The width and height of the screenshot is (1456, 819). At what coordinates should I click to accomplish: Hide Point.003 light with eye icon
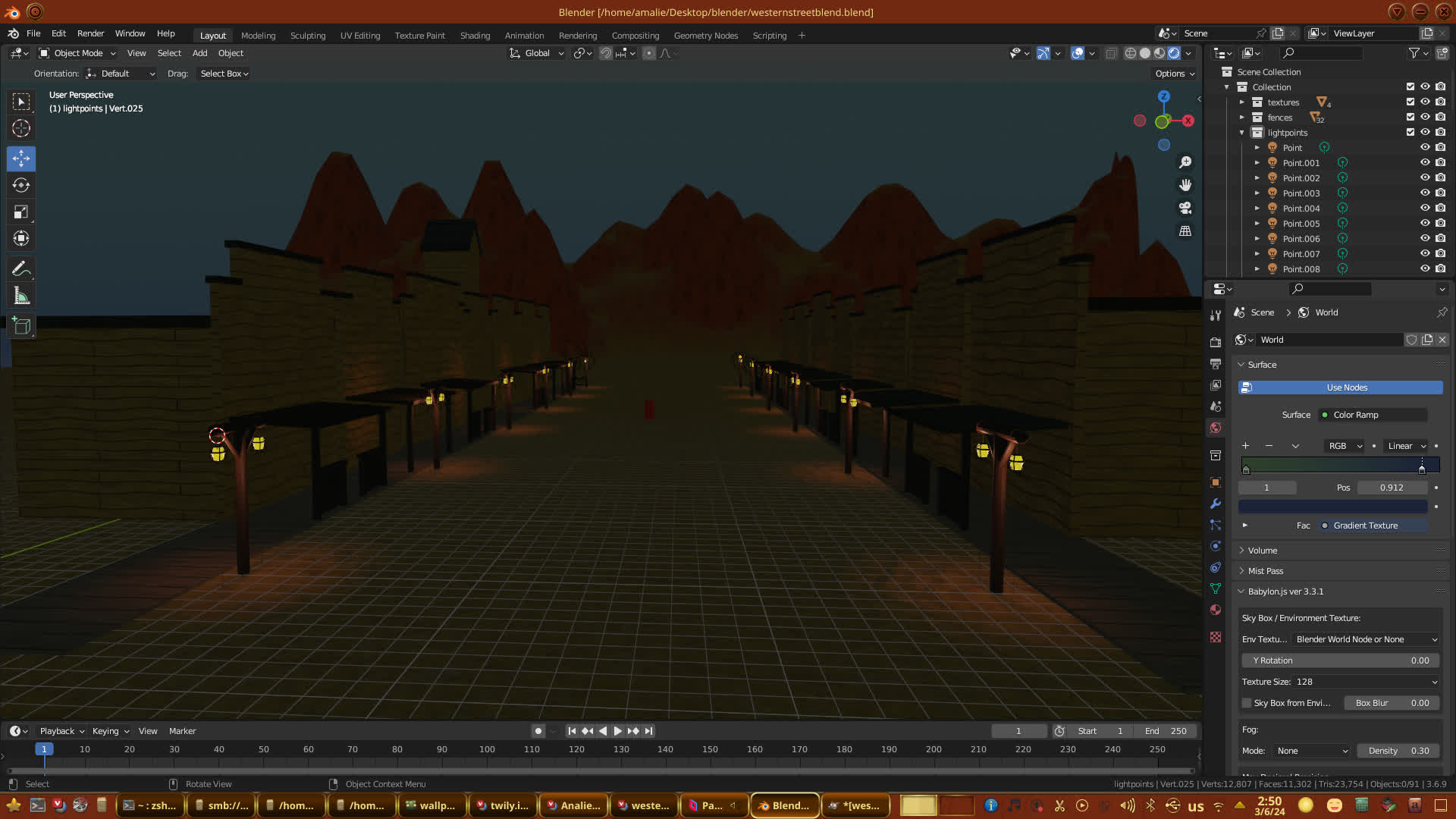(1425, 193)
